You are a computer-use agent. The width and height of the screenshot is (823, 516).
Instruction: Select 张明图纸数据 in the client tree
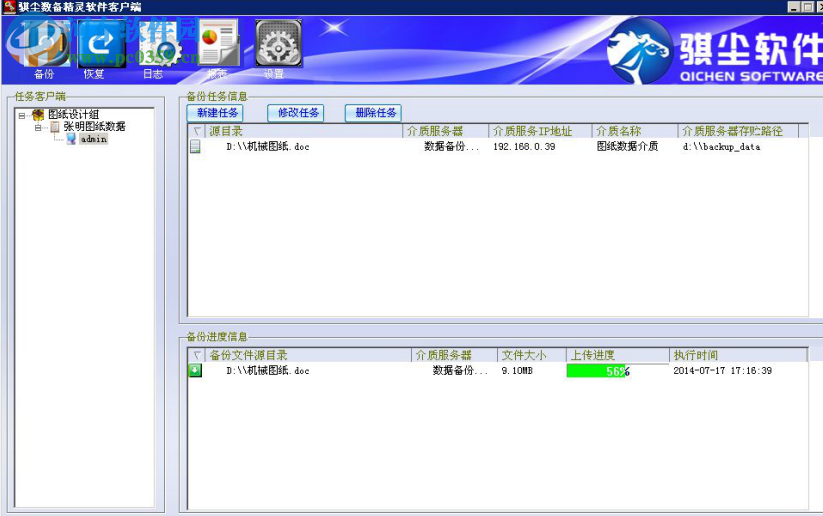pos(94,127)
